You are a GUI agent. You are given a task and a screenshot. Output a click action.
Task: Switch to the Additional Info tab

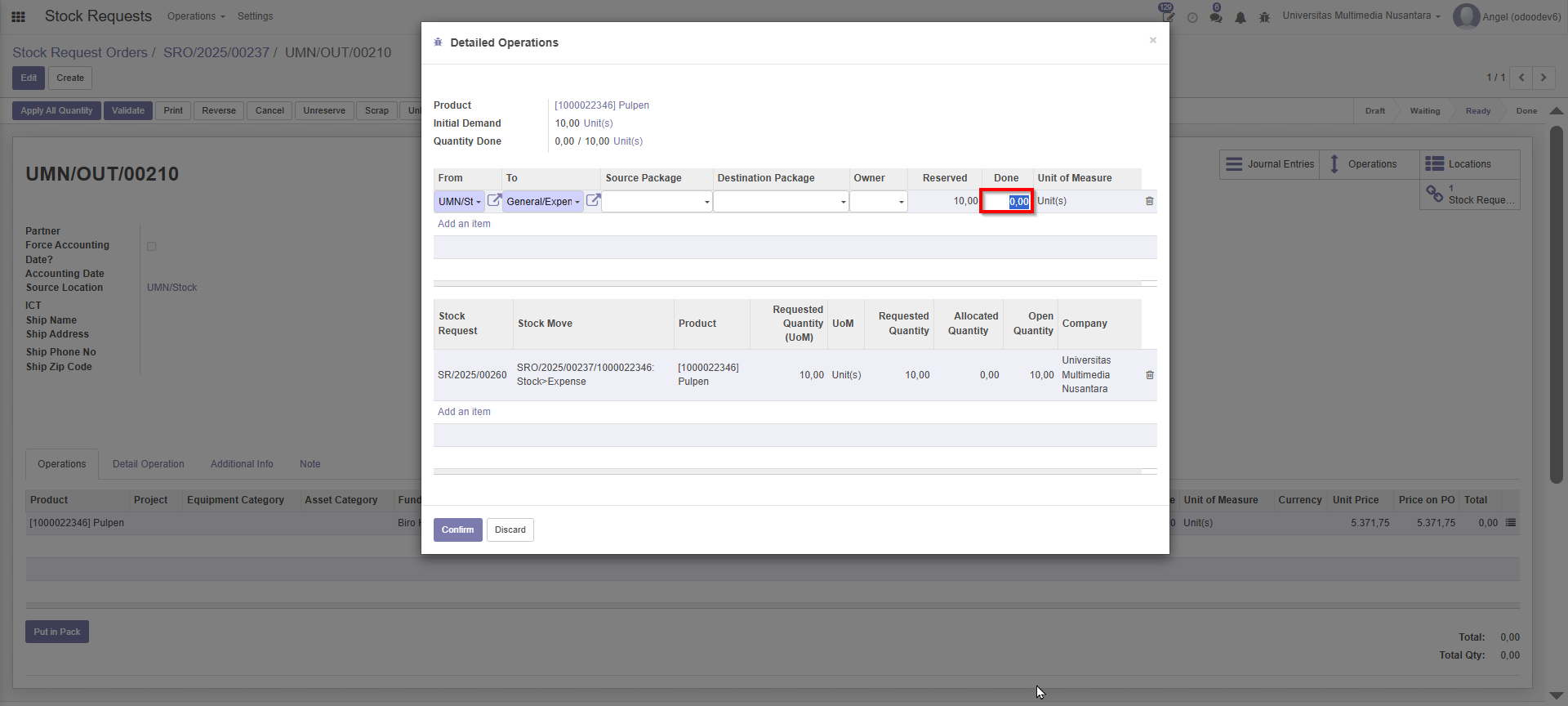click(242, 464)
